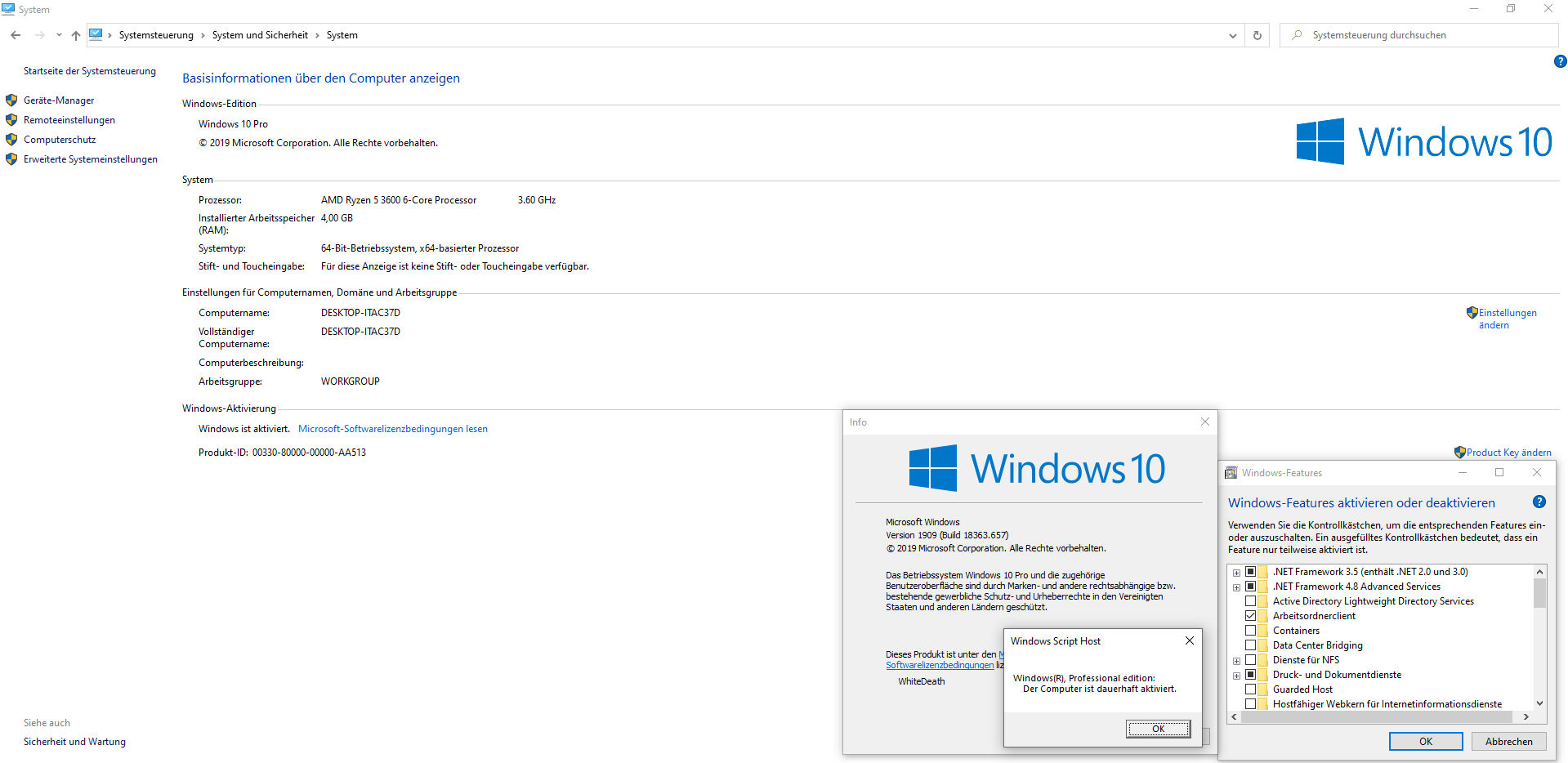Viewport: 1568px width, 763px height.
Task: Expand the .NET Framework 3.5 tree node
Action: pos(1236,573)
